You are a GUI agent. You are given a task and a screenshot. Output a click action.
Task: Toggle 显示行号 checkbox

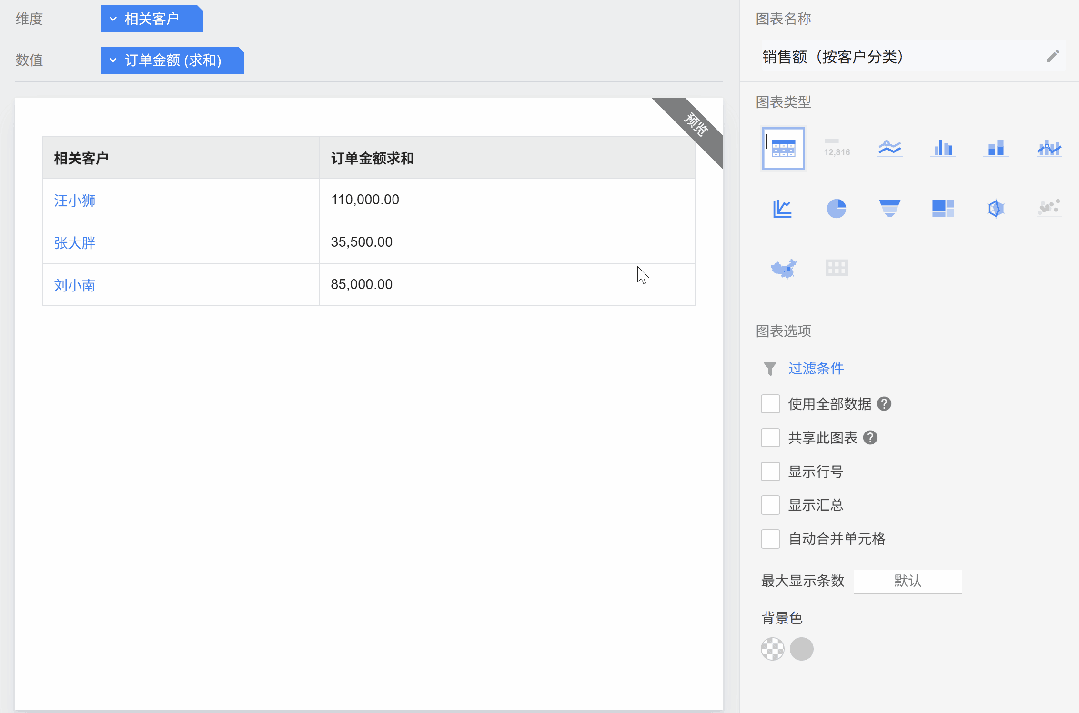771,471
